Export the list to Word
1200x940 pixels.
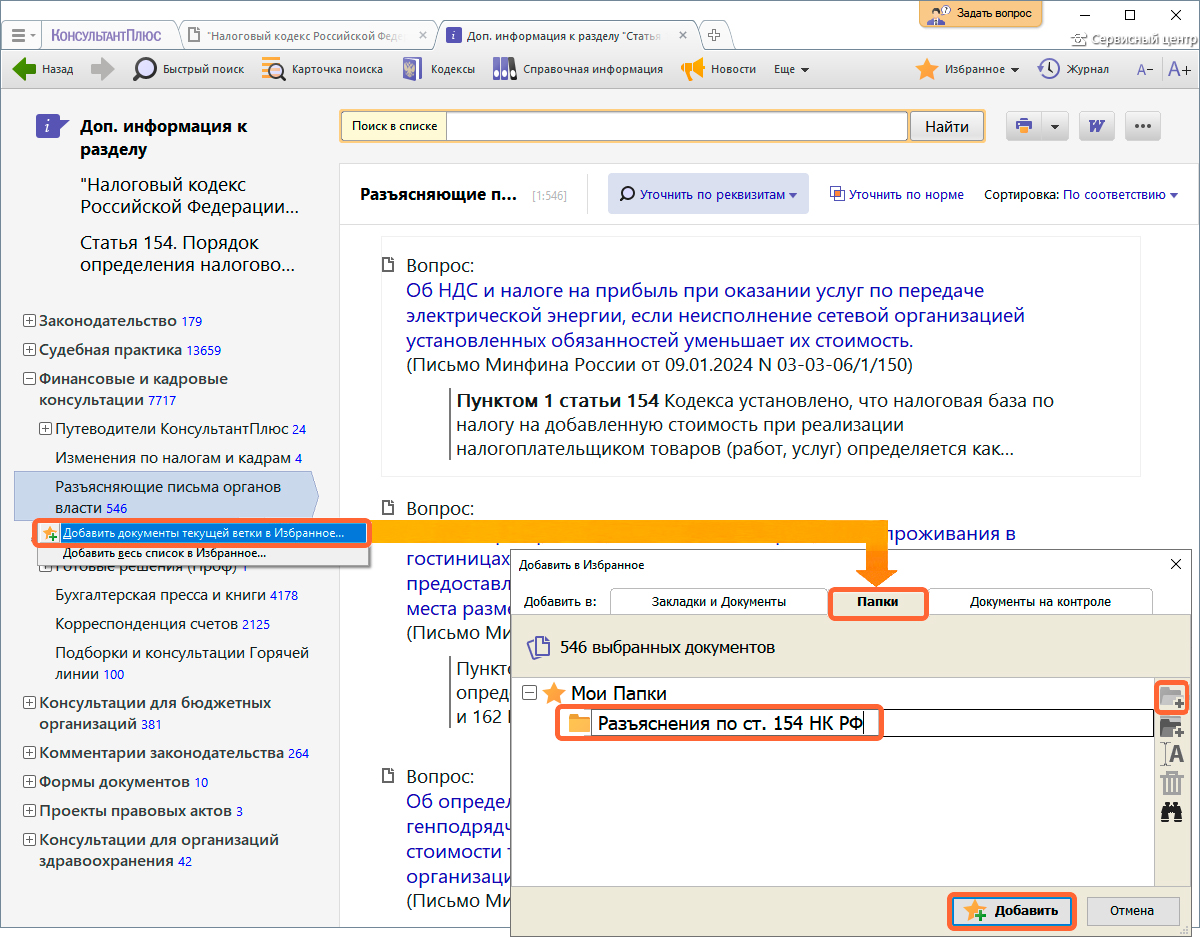1097,126
